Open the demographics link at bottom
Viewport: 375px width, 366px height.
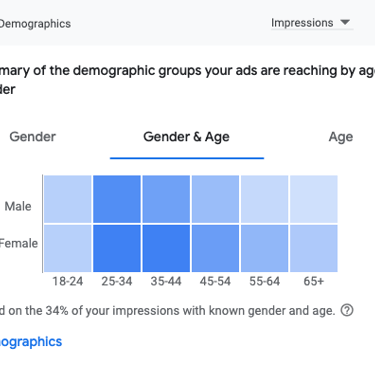(31, 342)
